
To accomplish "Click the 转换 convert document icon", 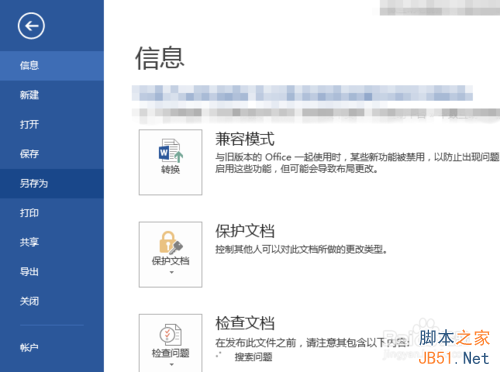I will pyautogui.click(x=171, y=150).
